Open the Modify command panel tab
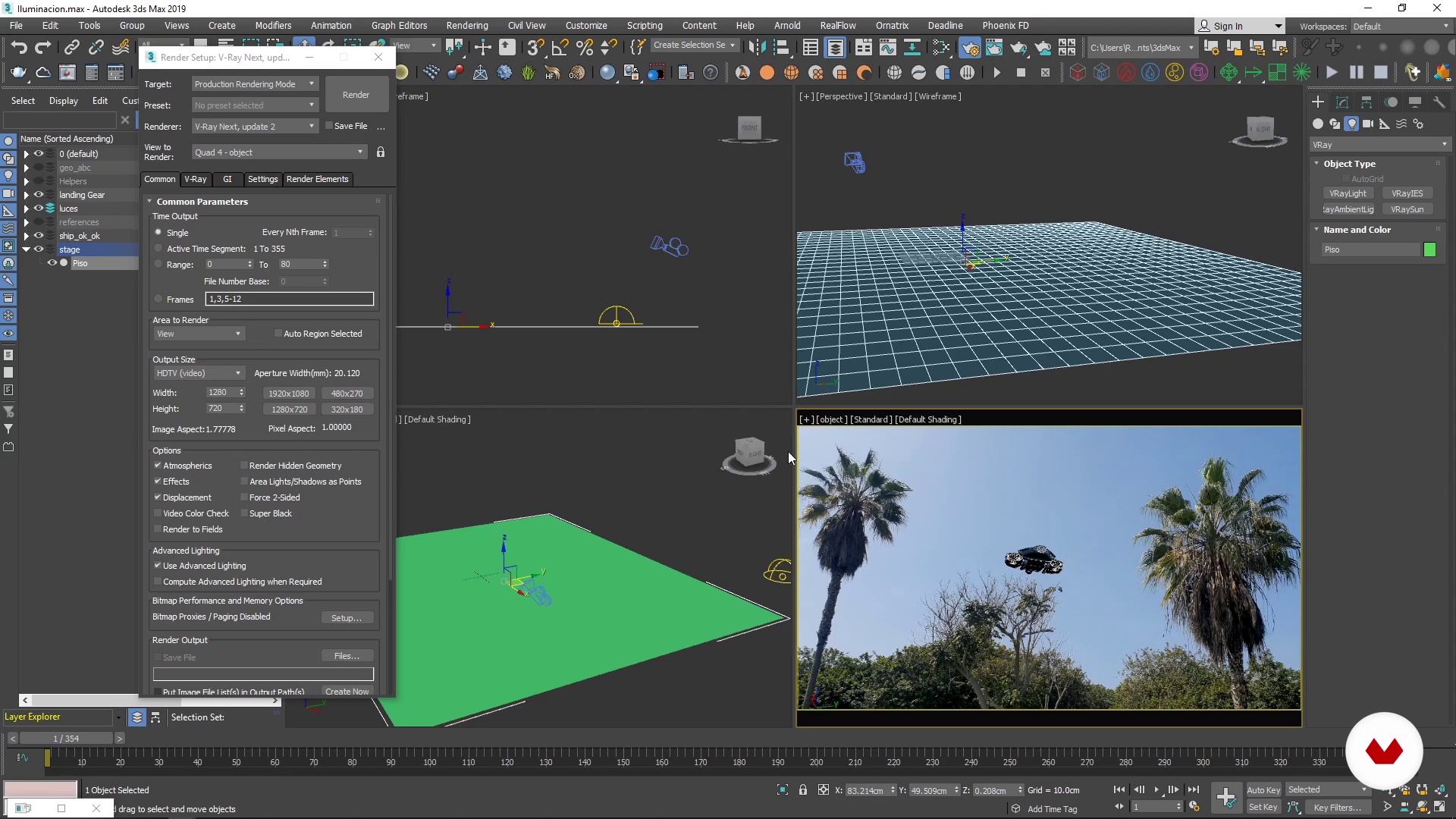 click(x=1342, y=102)
